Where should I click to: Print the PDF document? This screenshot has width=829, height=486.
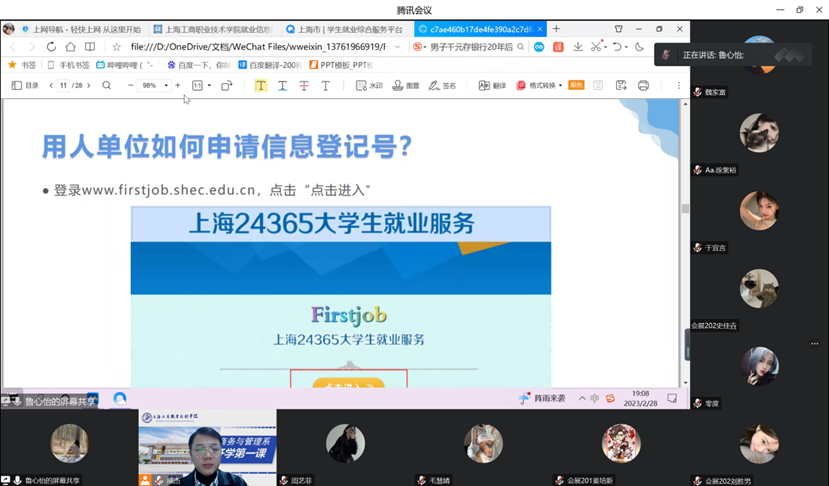pos(643,86)
